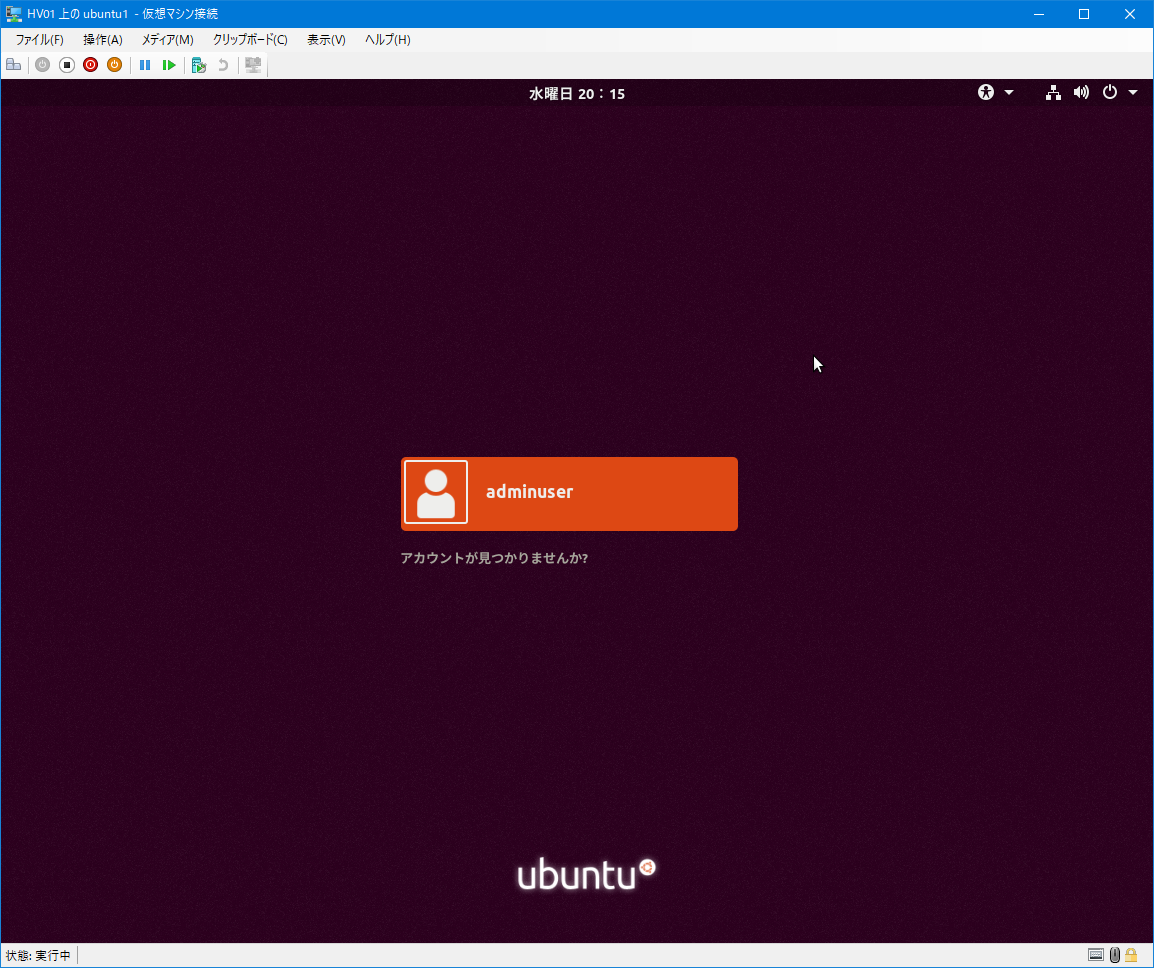Open the accessibility menu in Ubuntu top bar
Image resolution: width=1154 pixels, height=968 pixels.
coord(995,93)
